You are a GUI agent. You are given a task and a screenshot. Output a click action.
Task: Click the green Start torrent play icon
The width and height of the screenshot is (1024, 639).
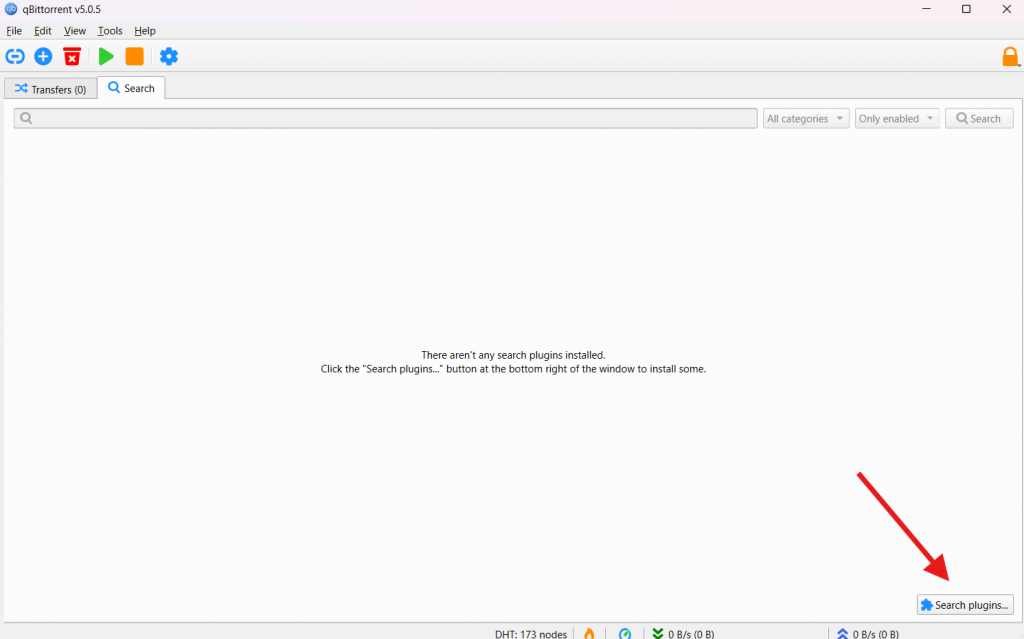(x=106, y=57)
